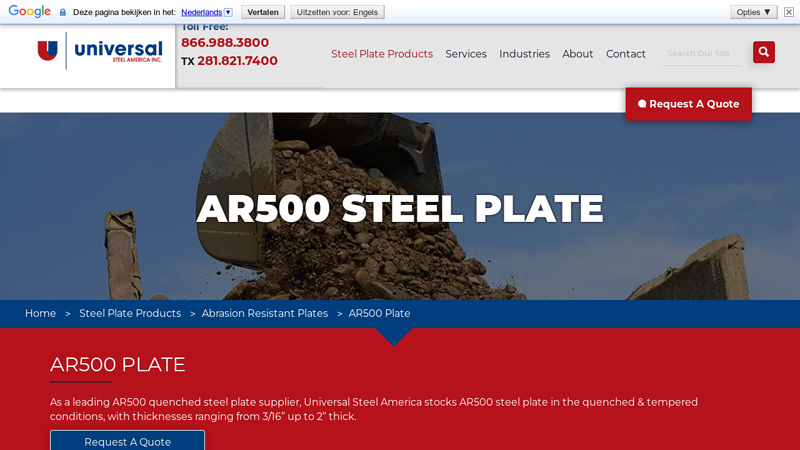Open Steel Plate Products breadcrumb

(x=130, y=313)
